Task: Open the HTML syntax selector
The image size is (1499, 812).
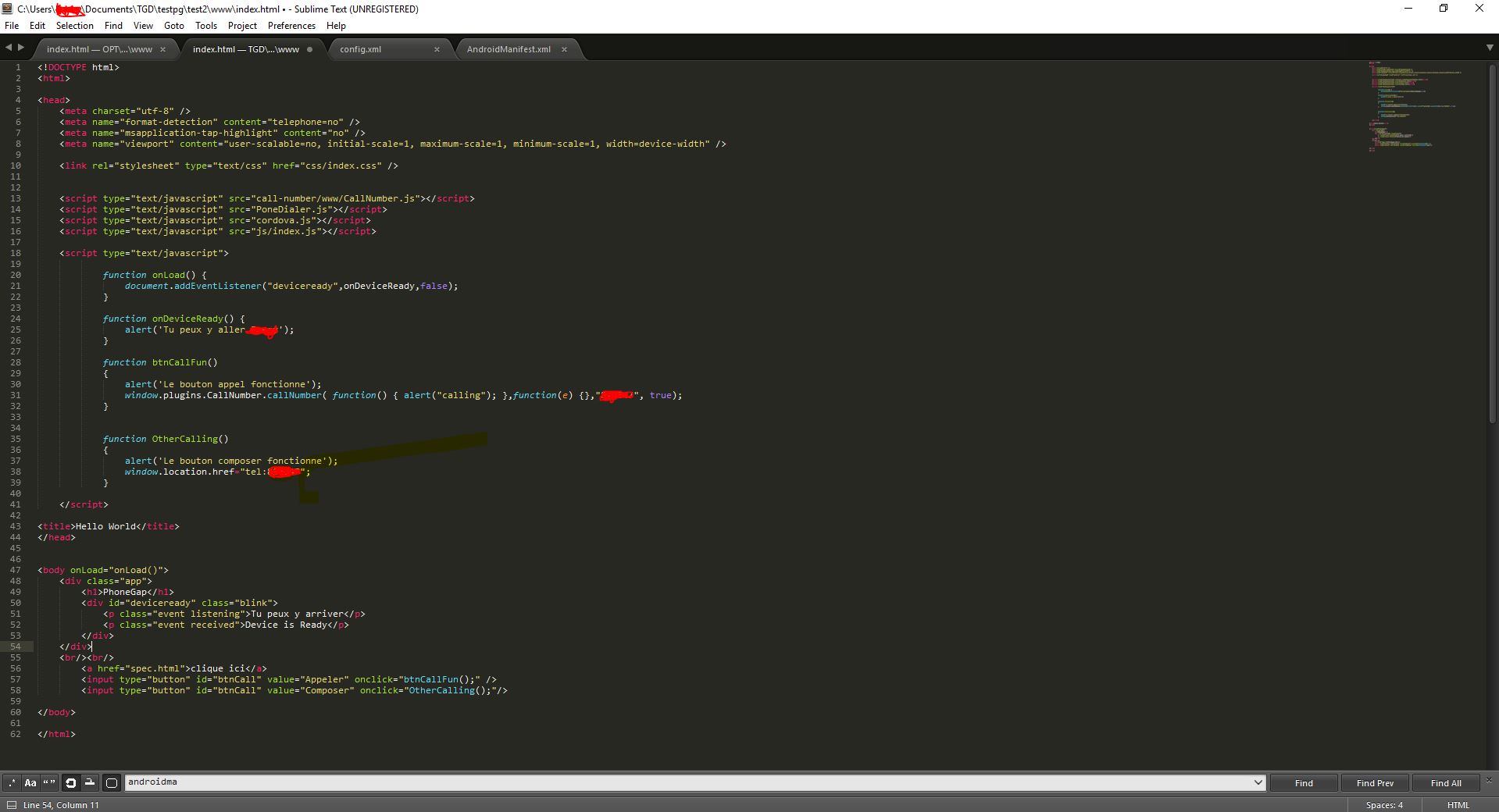Action: tap(1458, 805)
